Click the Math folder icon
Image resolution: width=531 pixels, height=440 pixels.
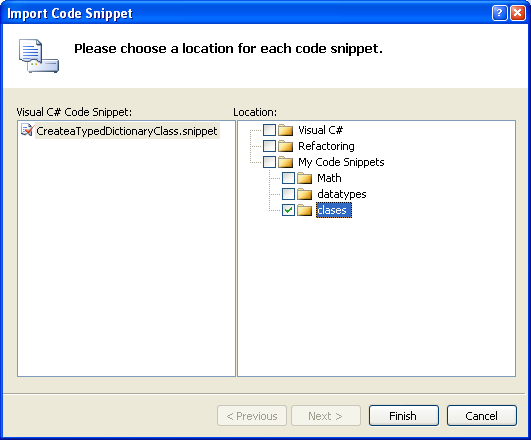pyautogui.click(x=304, y=178)
